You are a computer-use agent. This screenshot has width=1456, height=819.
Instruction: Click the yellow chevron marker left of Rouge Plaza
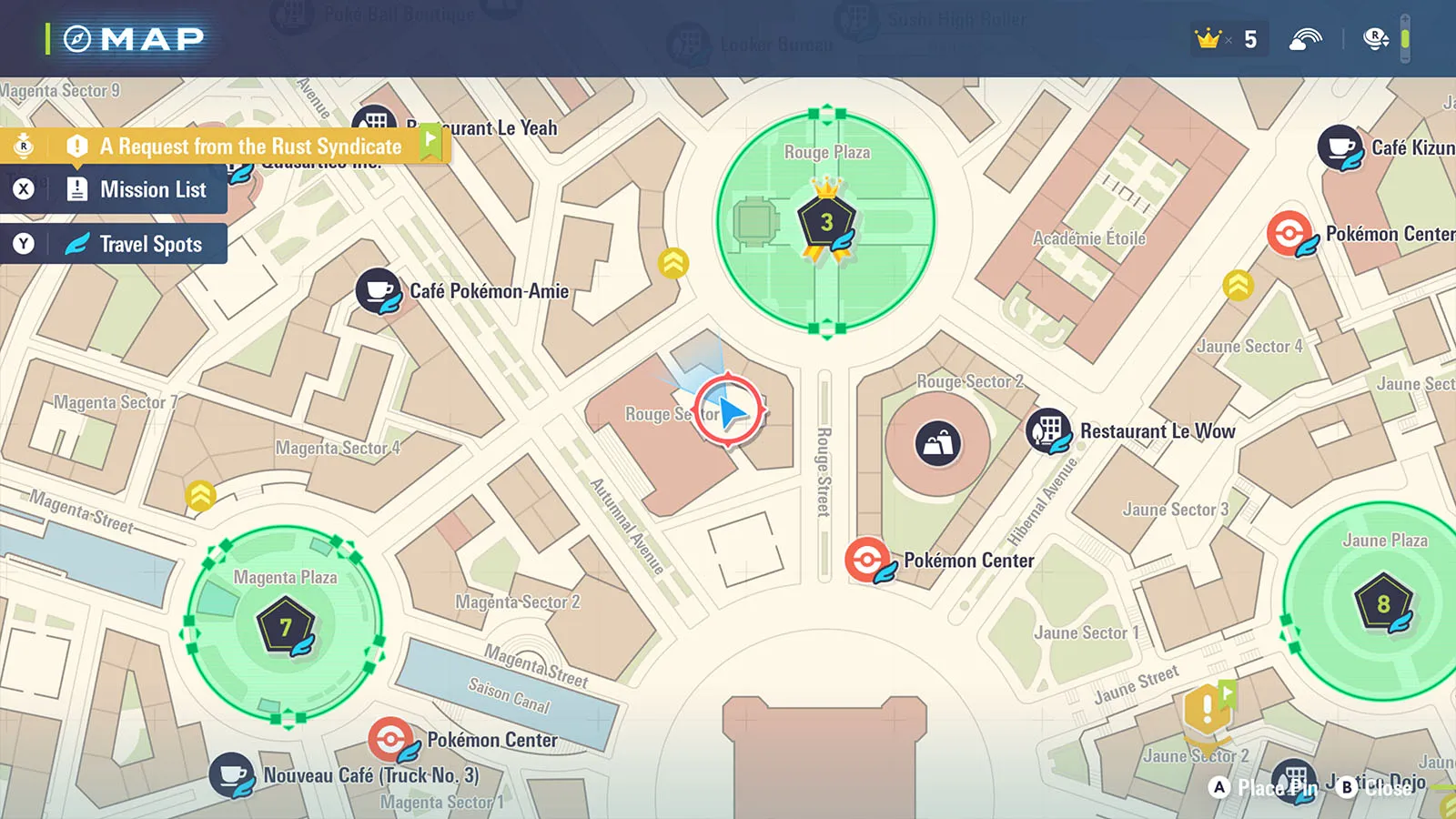[673, 264]
